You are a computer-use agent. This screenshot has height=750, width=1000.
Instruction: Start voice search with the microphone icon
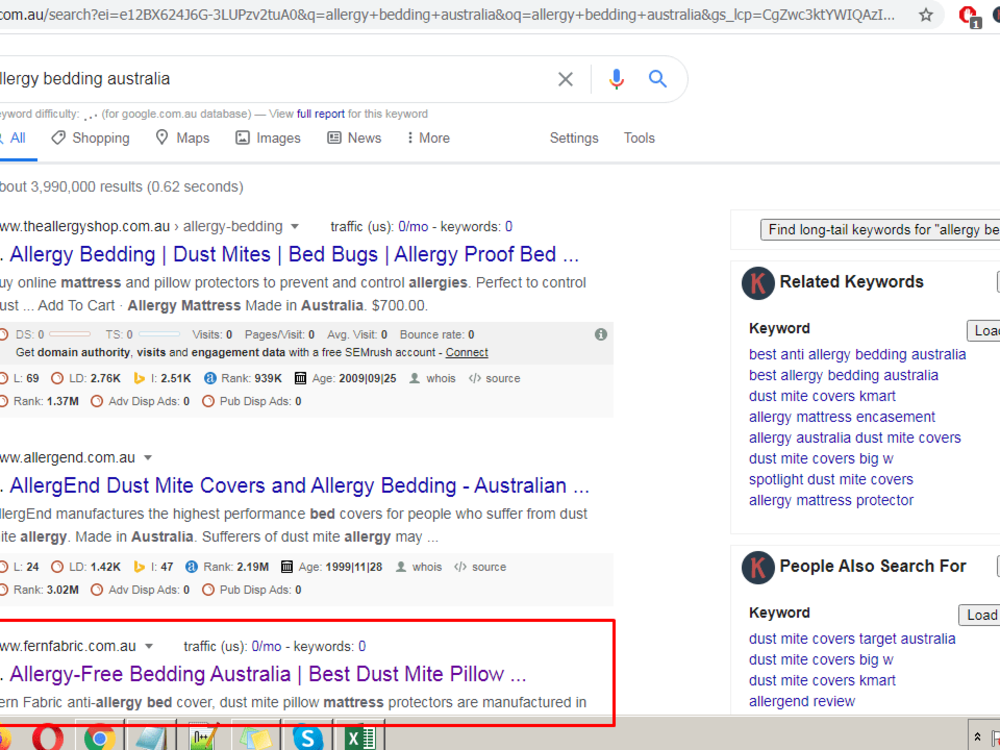[x=616, y=79]
